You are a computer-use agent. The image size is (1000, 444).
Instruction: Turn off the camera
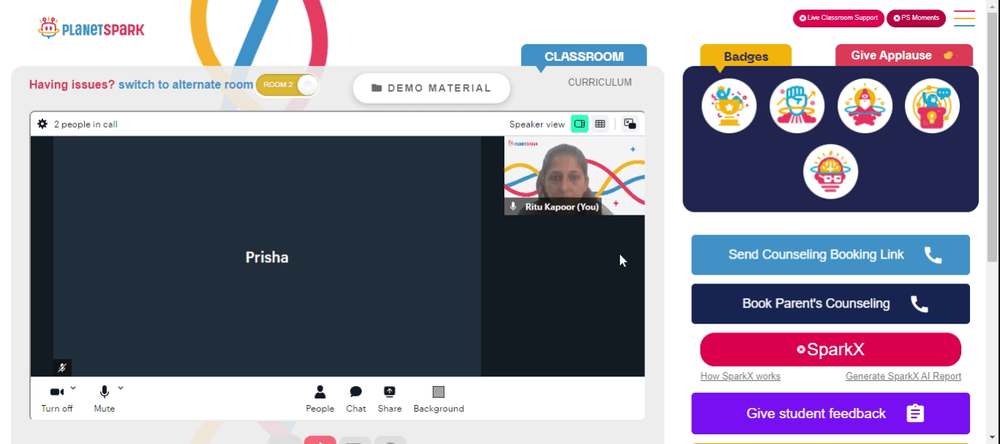57,398
